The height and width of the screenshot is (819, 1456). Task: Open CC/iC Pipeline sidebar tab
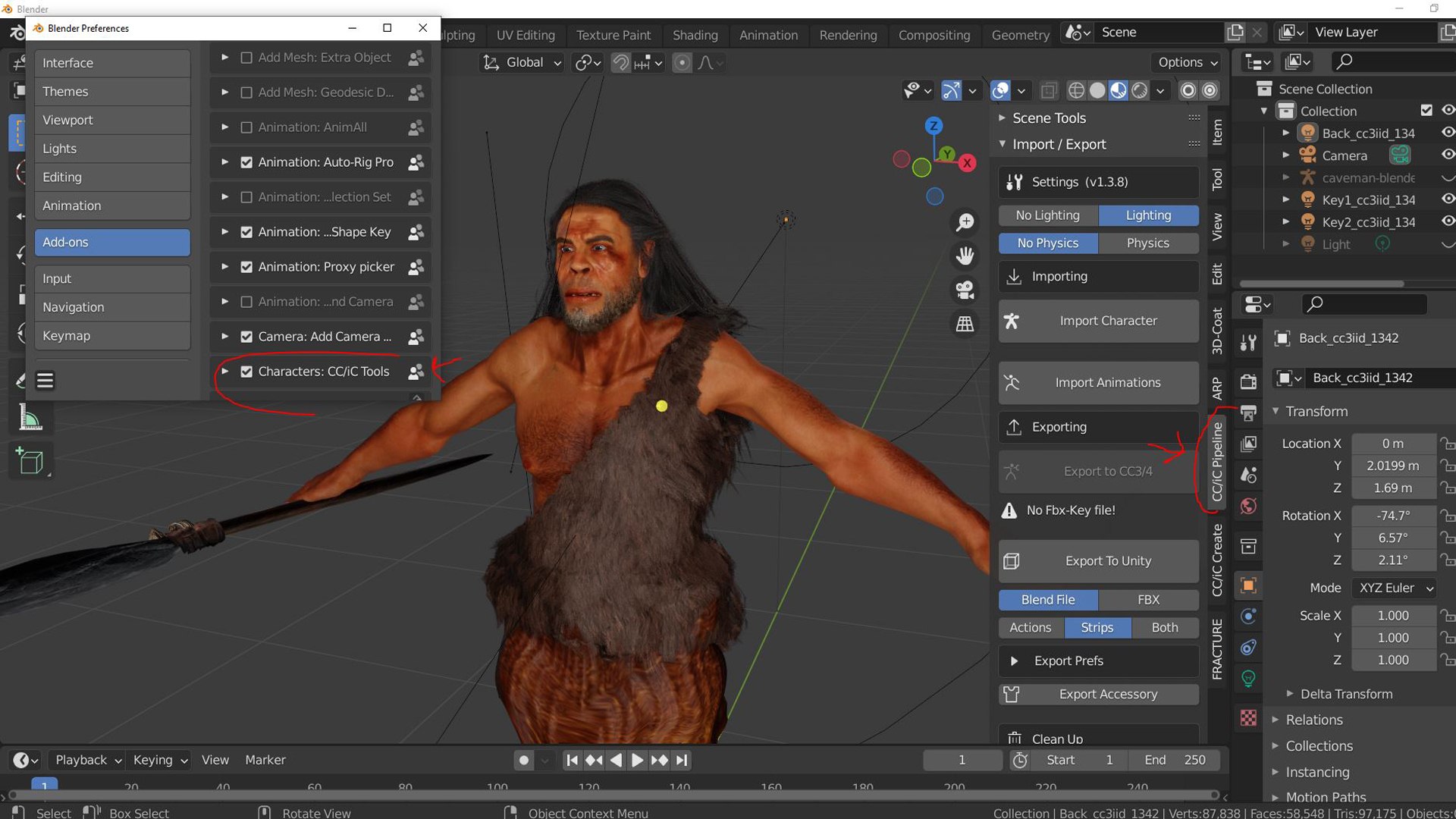click(x=1217, y=463)
